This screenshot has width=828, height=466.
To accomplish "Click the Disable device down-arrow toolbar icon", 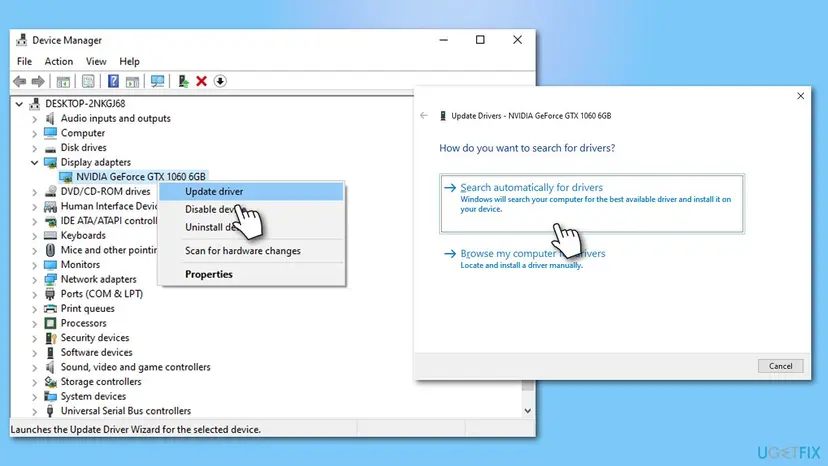I will [x=220, y=81].
